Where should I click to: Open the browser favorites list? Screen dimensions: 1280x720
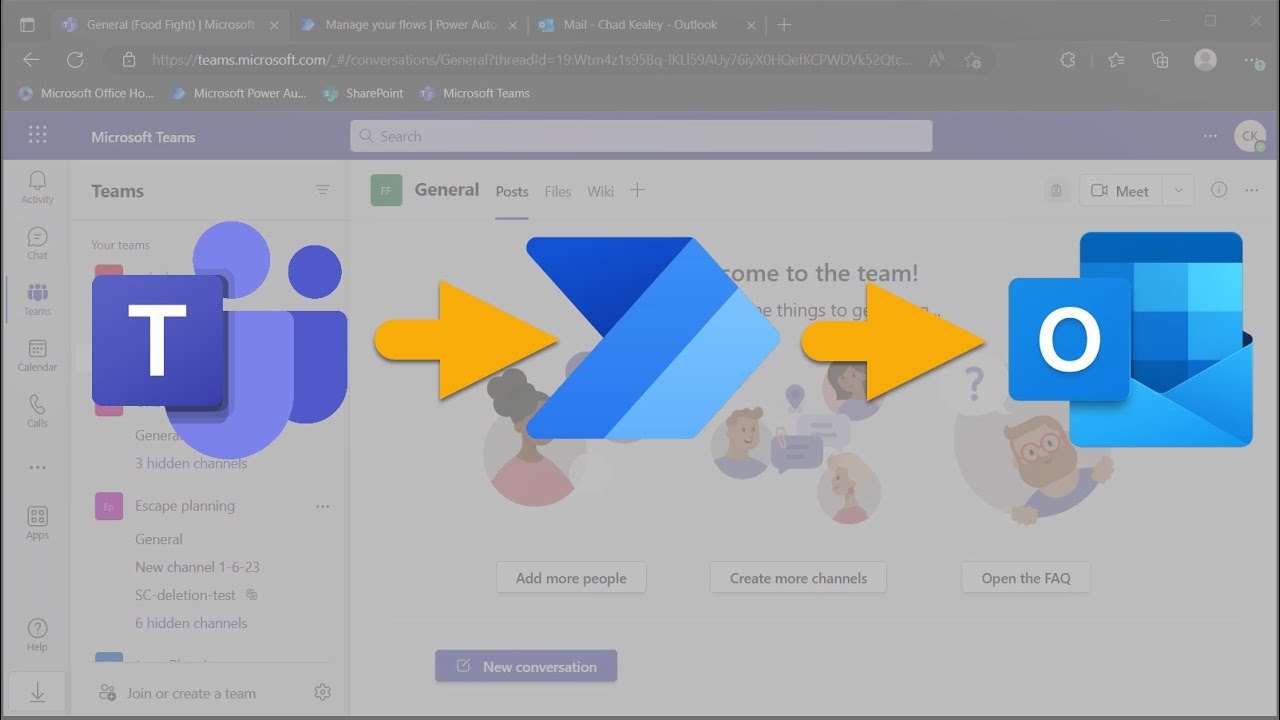[1116, 60]
